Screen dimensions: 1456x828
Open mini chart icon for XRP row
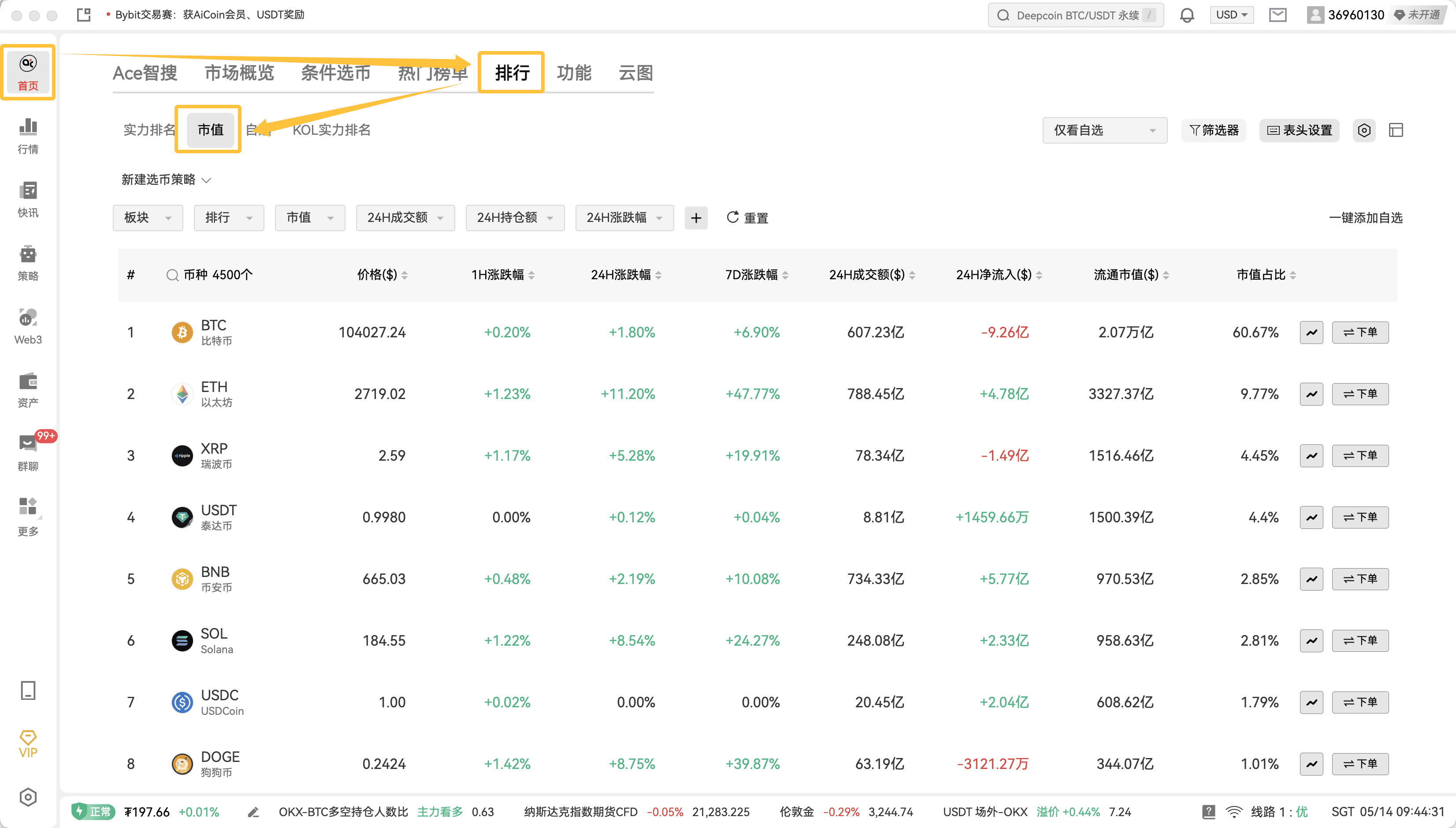tap(1311, 455)
